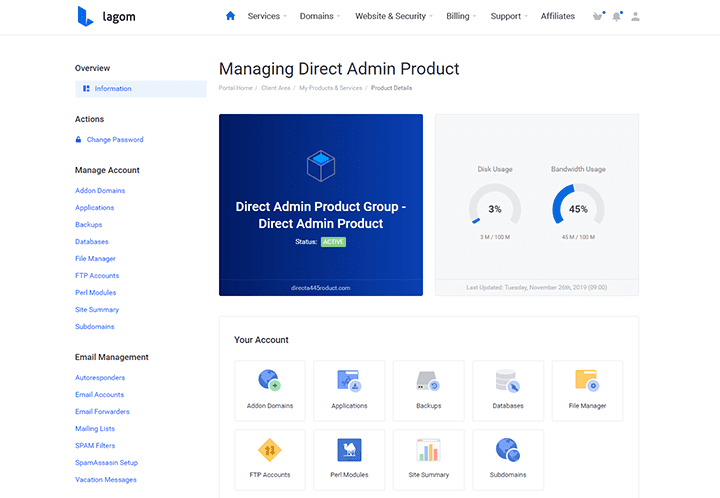720x498 pixels.
Task: Click the Your Account heading
Action: point(261,340)
